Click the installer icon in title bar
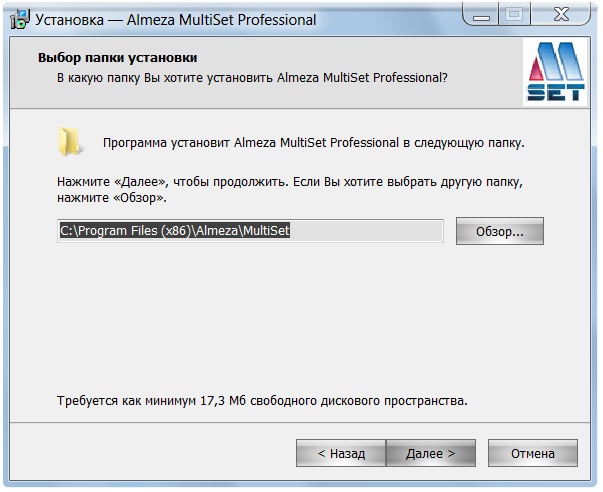This screenshot has height=492, width=603. (20, 19)
